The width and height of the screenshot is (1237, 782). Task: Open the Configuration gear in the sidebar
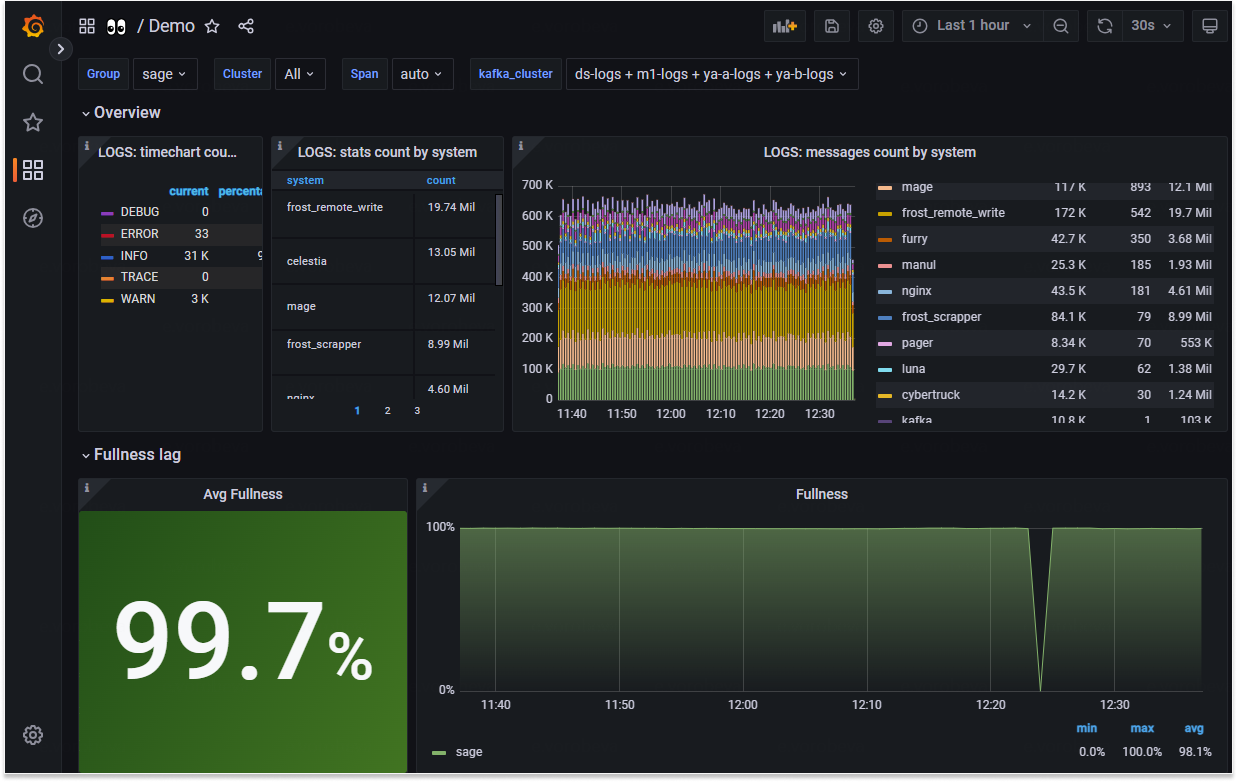[x=33, y=735]
